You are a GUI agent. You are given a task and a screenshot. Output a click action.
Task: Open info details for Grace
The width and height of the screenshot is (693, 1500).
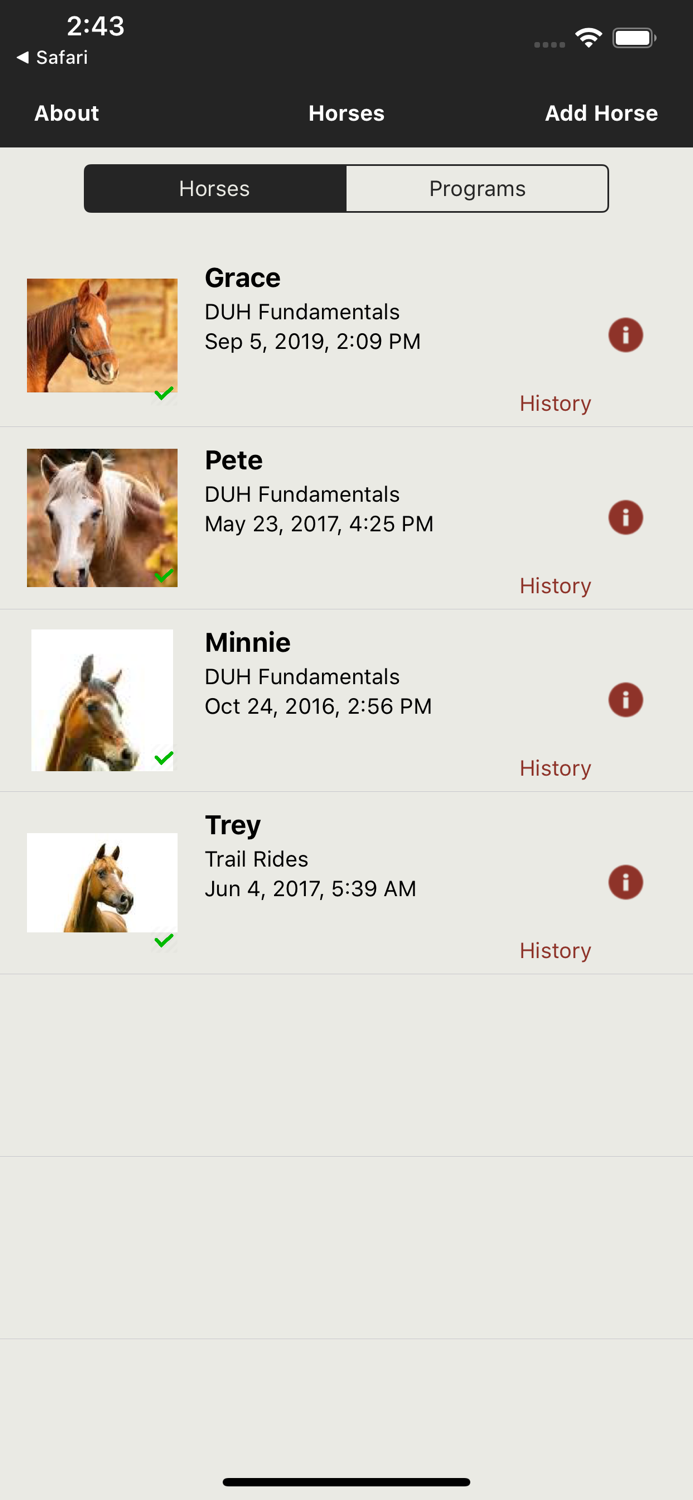625,335
